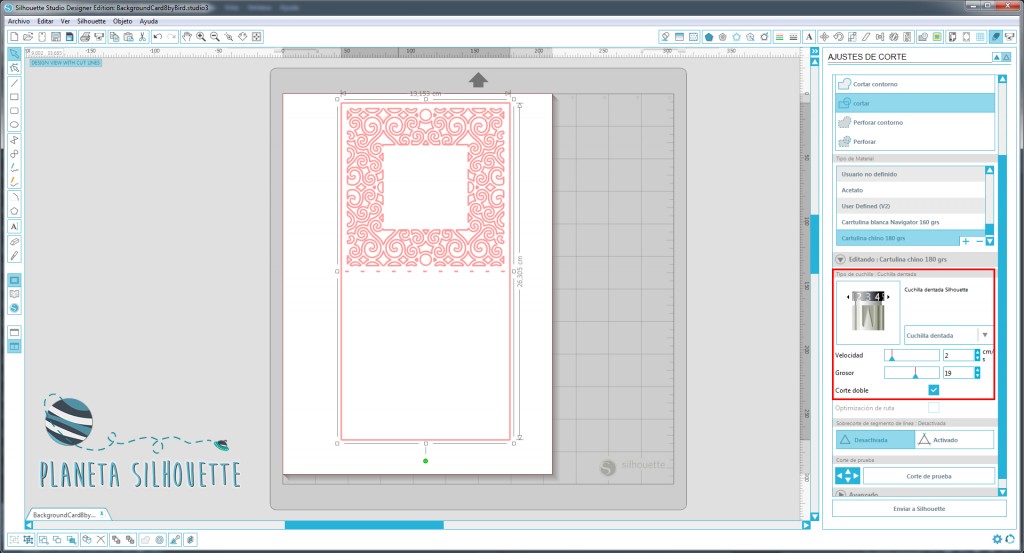This screenshot has height=553, width=1024.
Task: Select the Edit Points tool
Action: pos(14,67)
